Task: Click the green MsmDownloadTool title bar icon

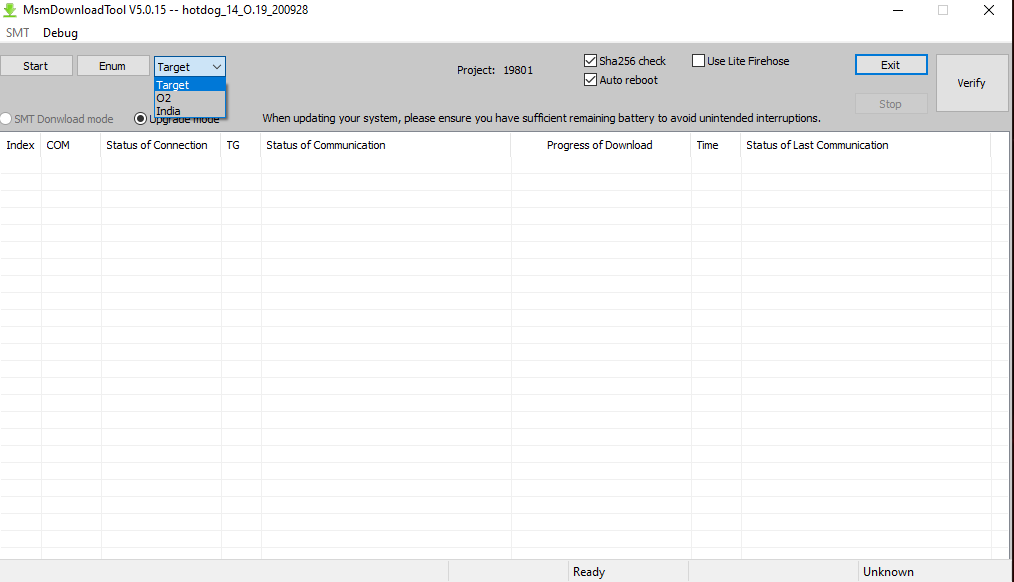Action: point(14,10)
